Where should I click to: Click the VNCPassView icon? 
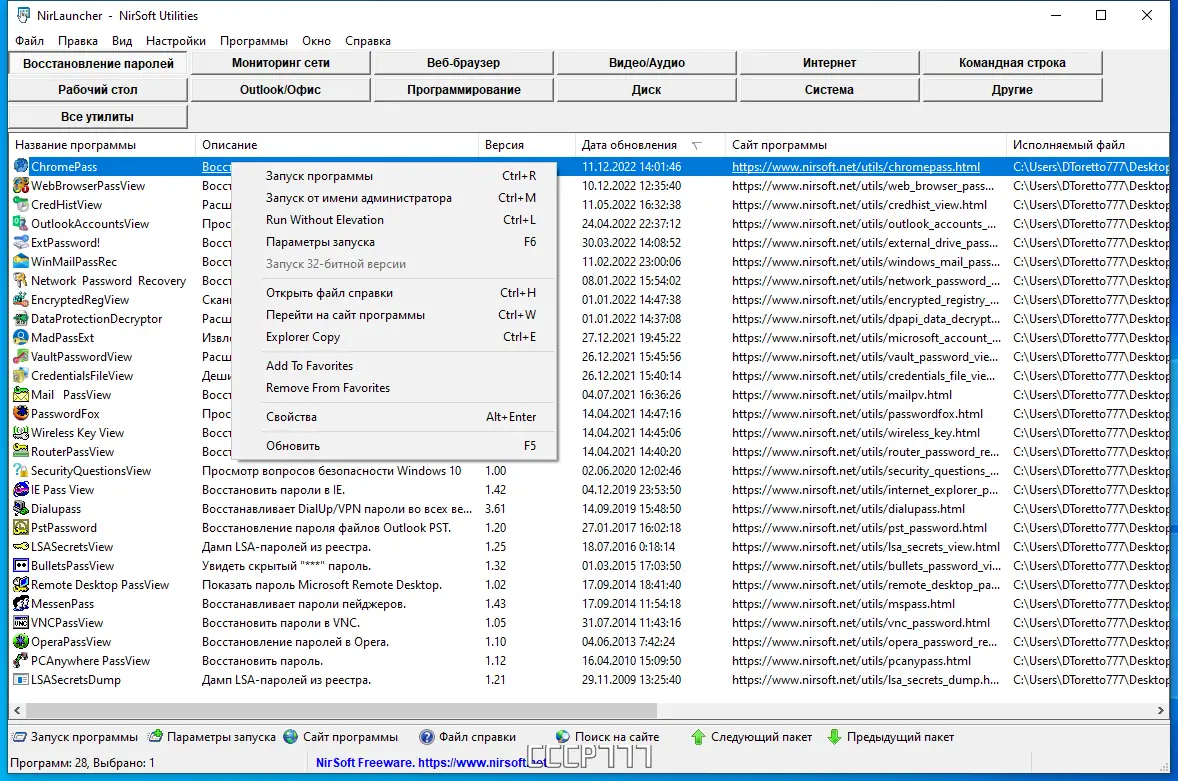click(21, 623)
